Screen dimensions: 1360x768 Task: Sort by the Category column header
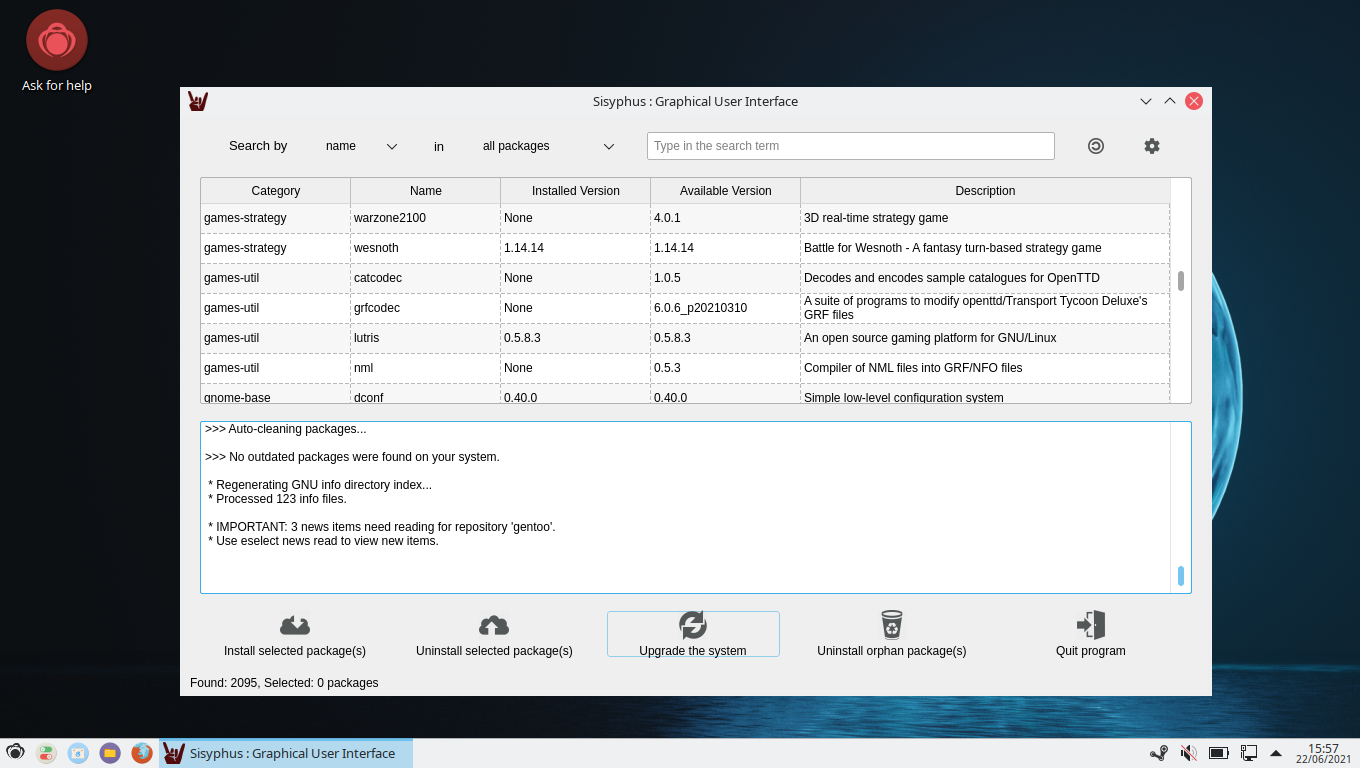pyautogui.click(x=276, y=191)
